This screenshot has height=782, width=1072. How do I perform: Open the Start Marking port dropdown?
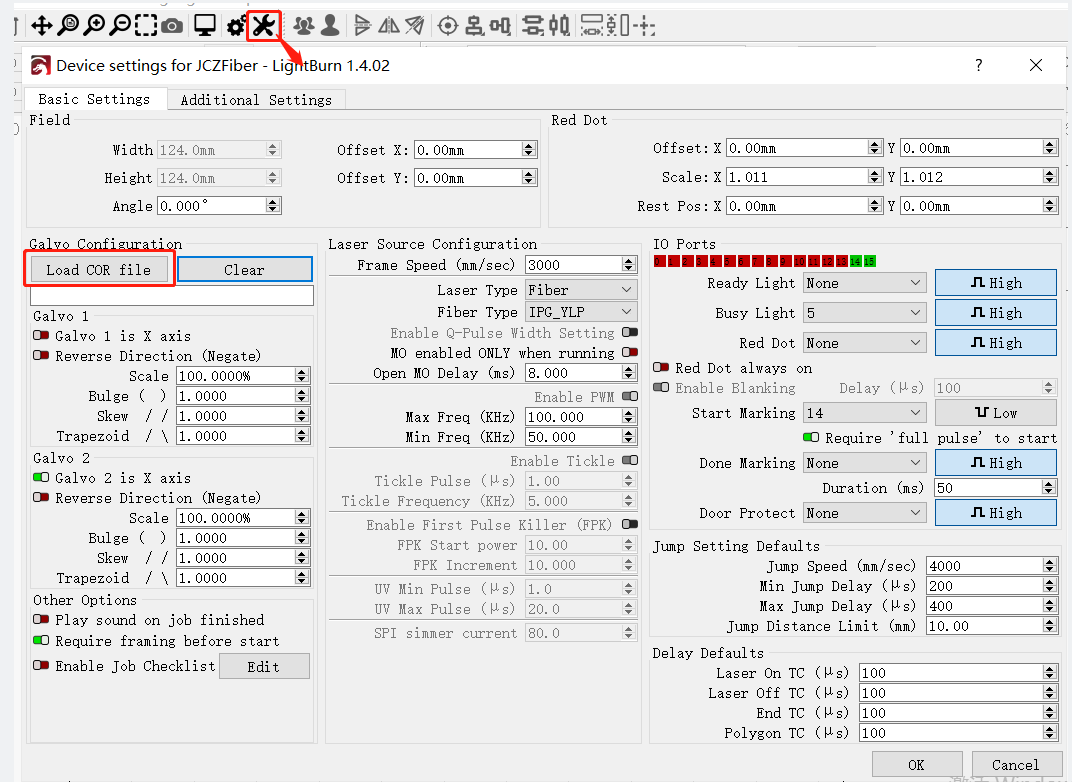[x=865, y=413]
